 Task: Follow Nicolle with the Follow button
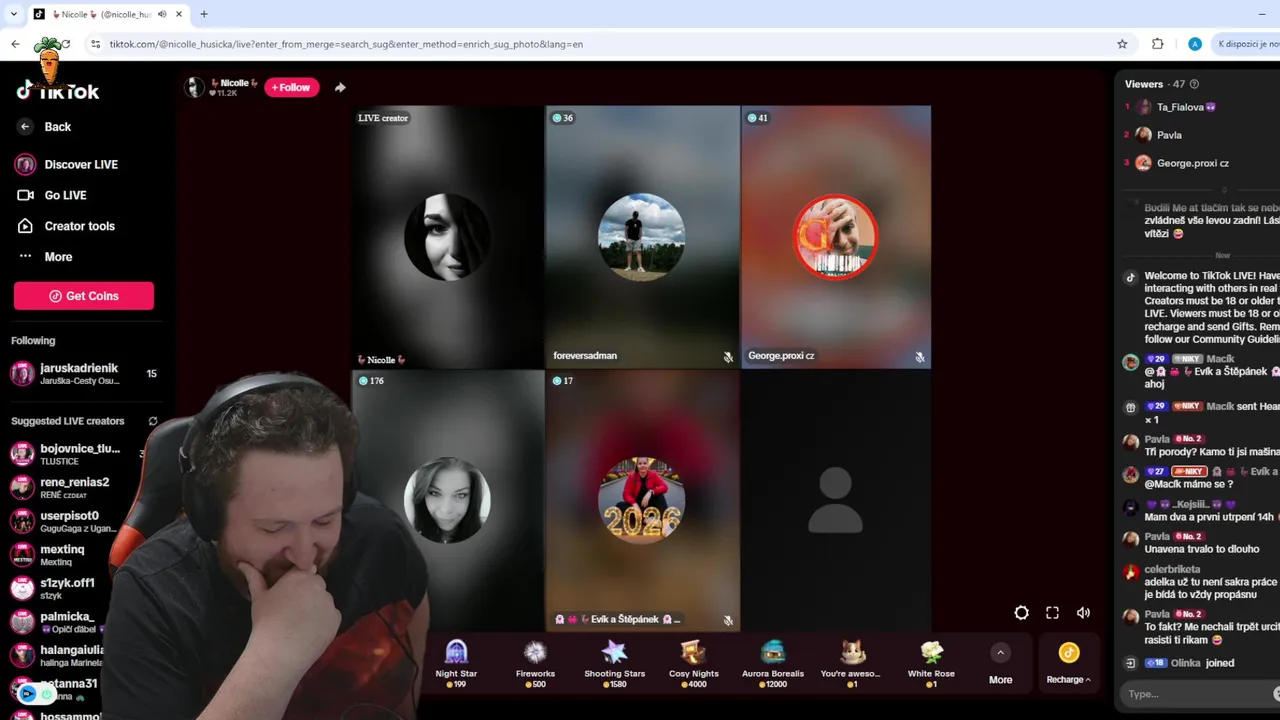point(291,87)
